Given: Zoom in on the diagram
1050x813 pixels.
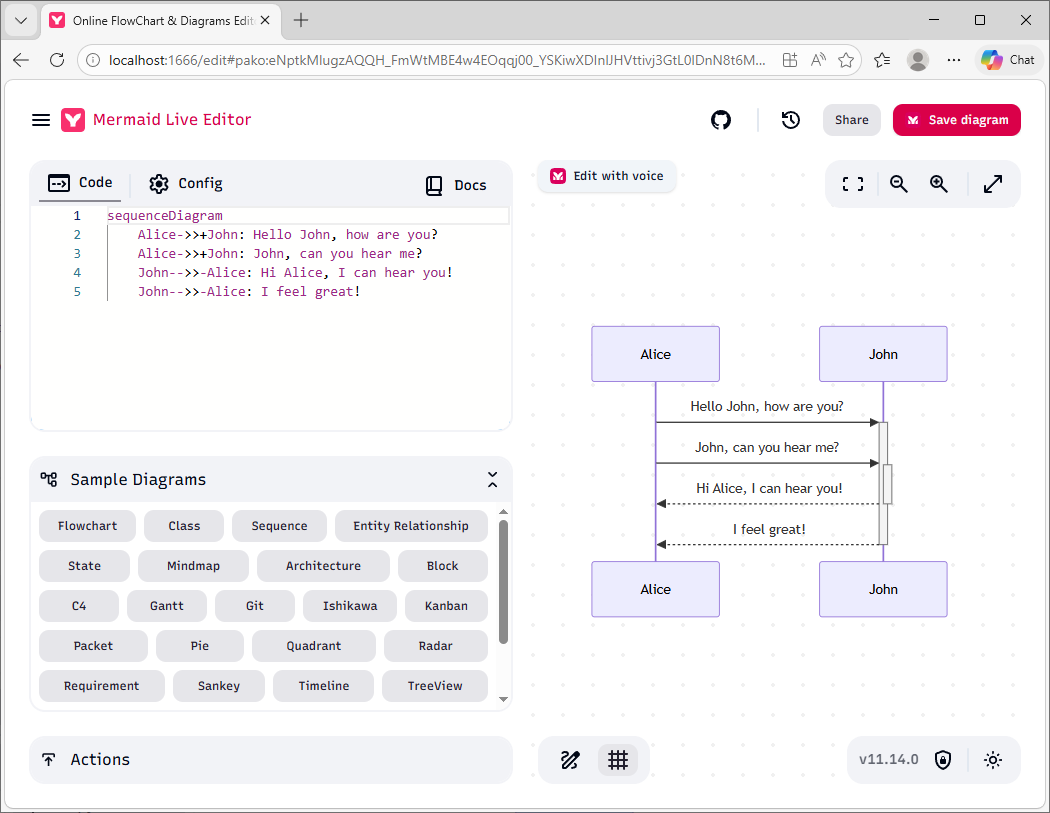Looking at the screenshot, I should (x=938, y=184).
